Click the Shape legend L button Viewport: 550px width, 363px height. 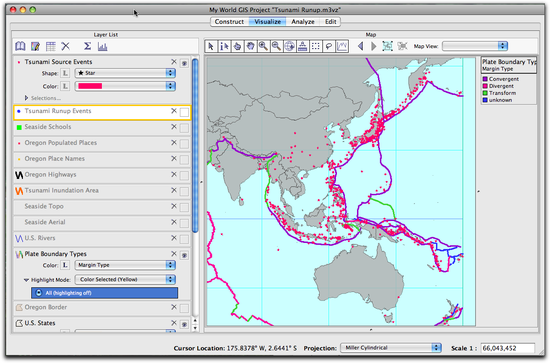pyautogui.click(x=65, y=73)
